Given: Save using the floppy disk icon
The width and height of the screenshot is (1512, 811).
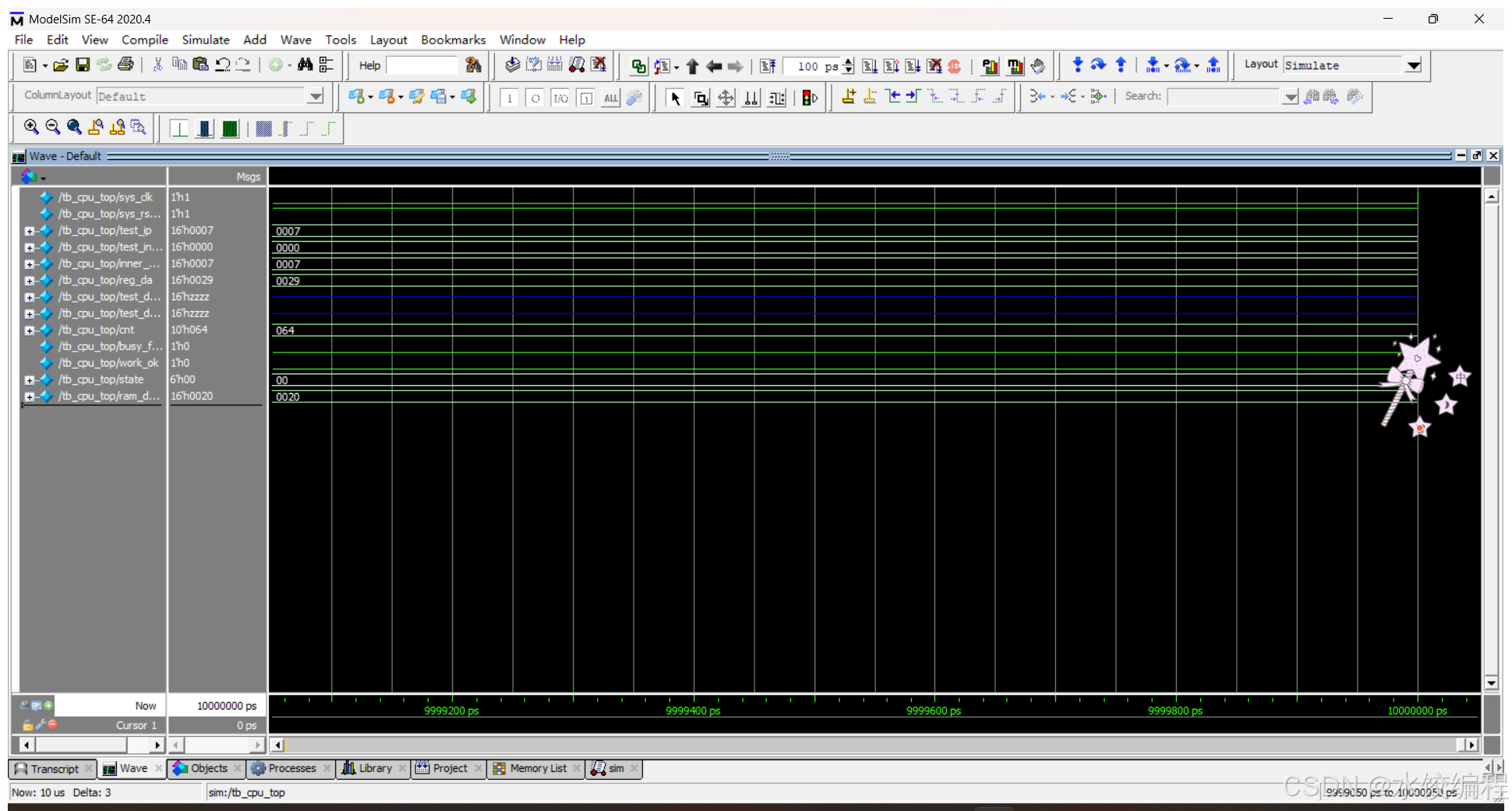Looking at the screenshot, I should [83, 66].
